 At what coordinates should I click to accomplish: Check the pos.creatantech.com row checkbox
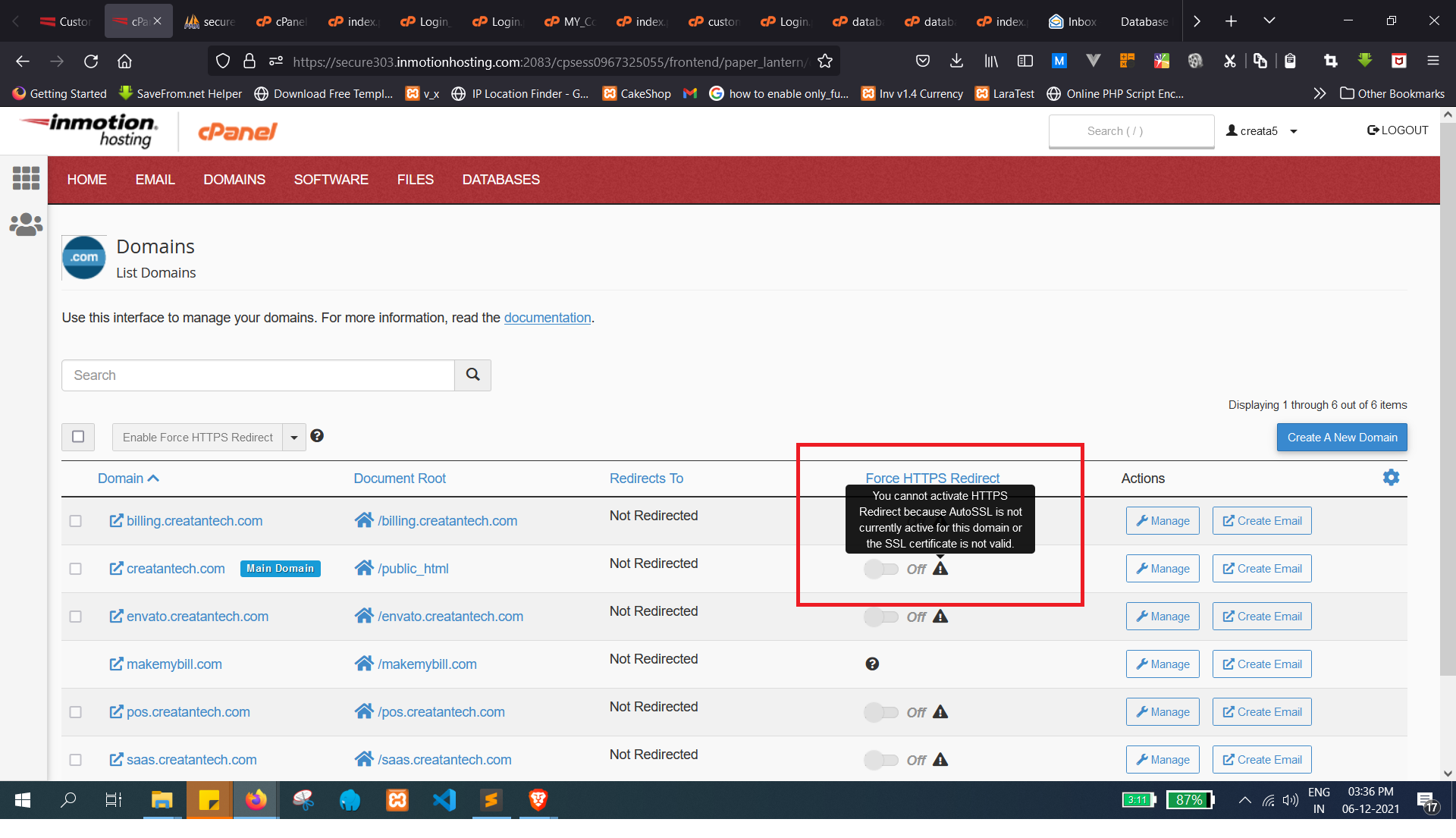point(76,712)
